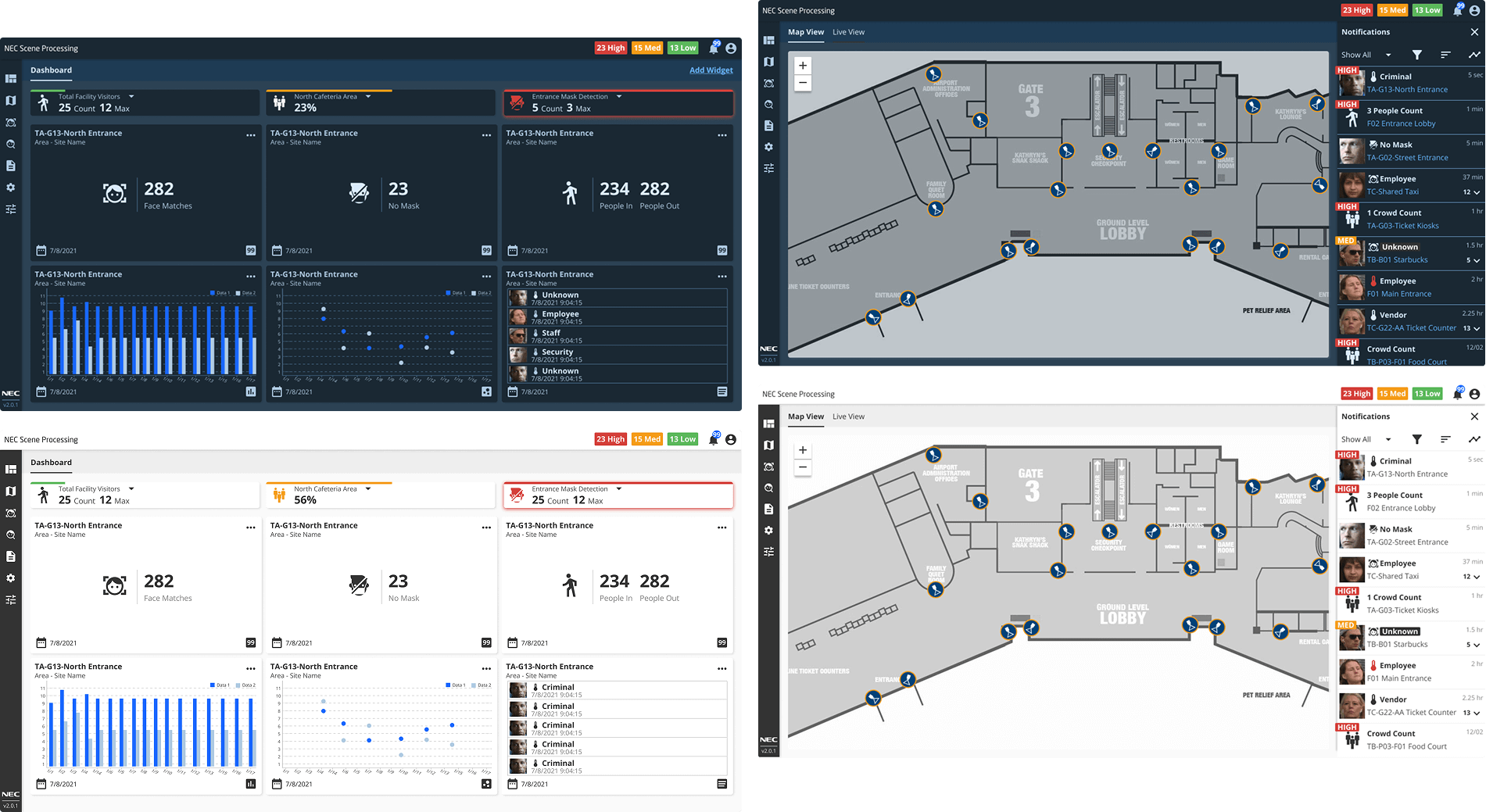Viewport: 1486px width, 812px height.
Task: Open Show All dropdown in light Notifications panel
Action: click(1366, 439)
